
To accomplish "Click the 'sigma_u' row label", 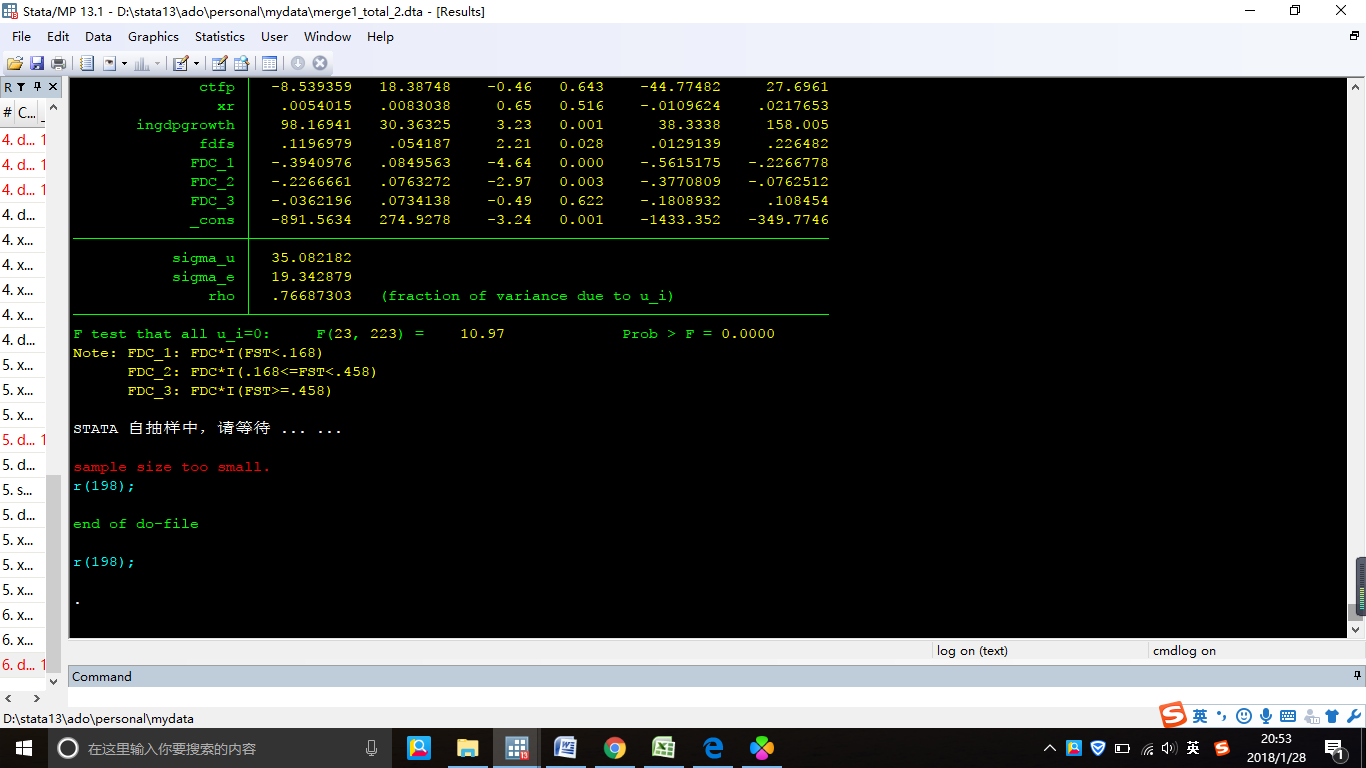I will coord(203,258).
